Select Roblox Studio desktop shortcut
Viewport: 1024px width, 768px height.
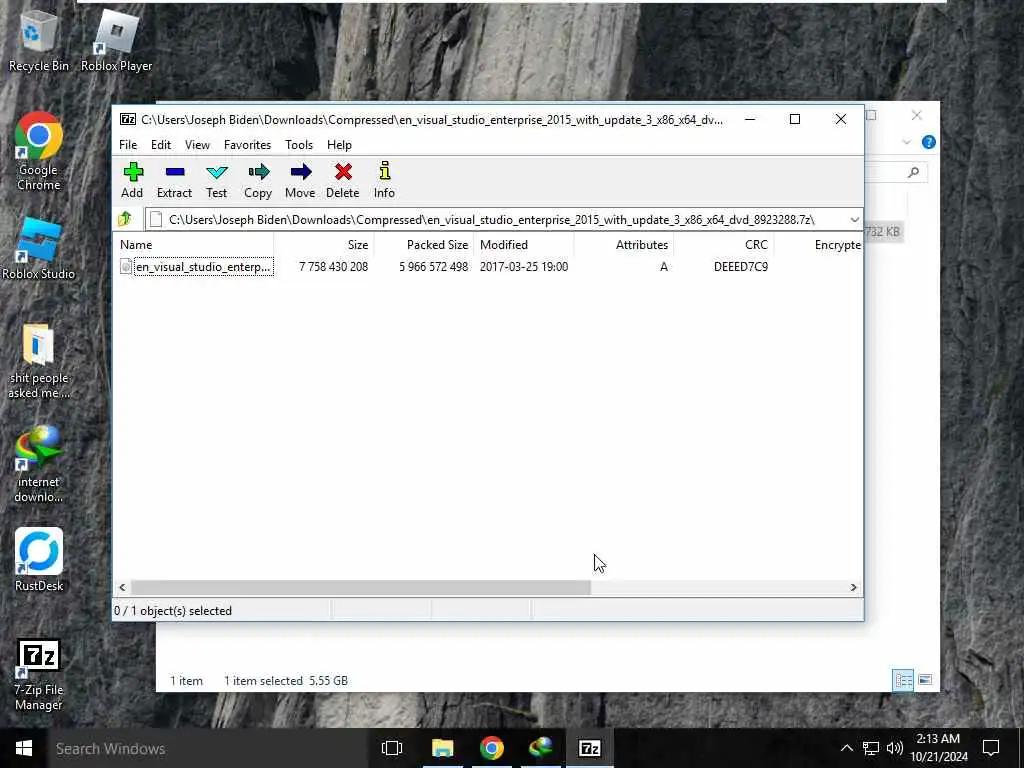coord(38,249)
